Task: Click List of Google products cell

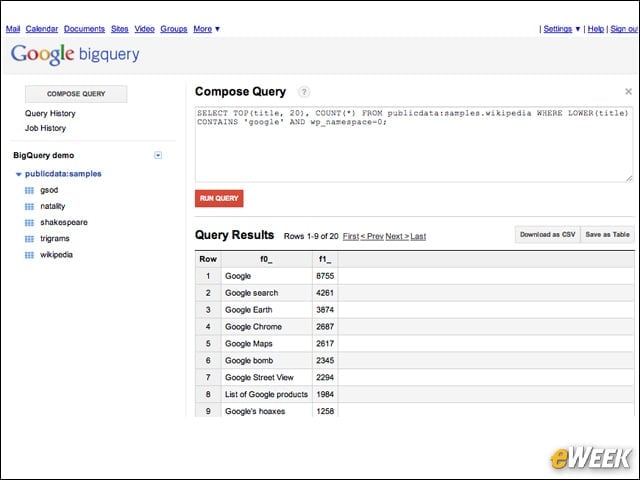Action: coord(267,395)
